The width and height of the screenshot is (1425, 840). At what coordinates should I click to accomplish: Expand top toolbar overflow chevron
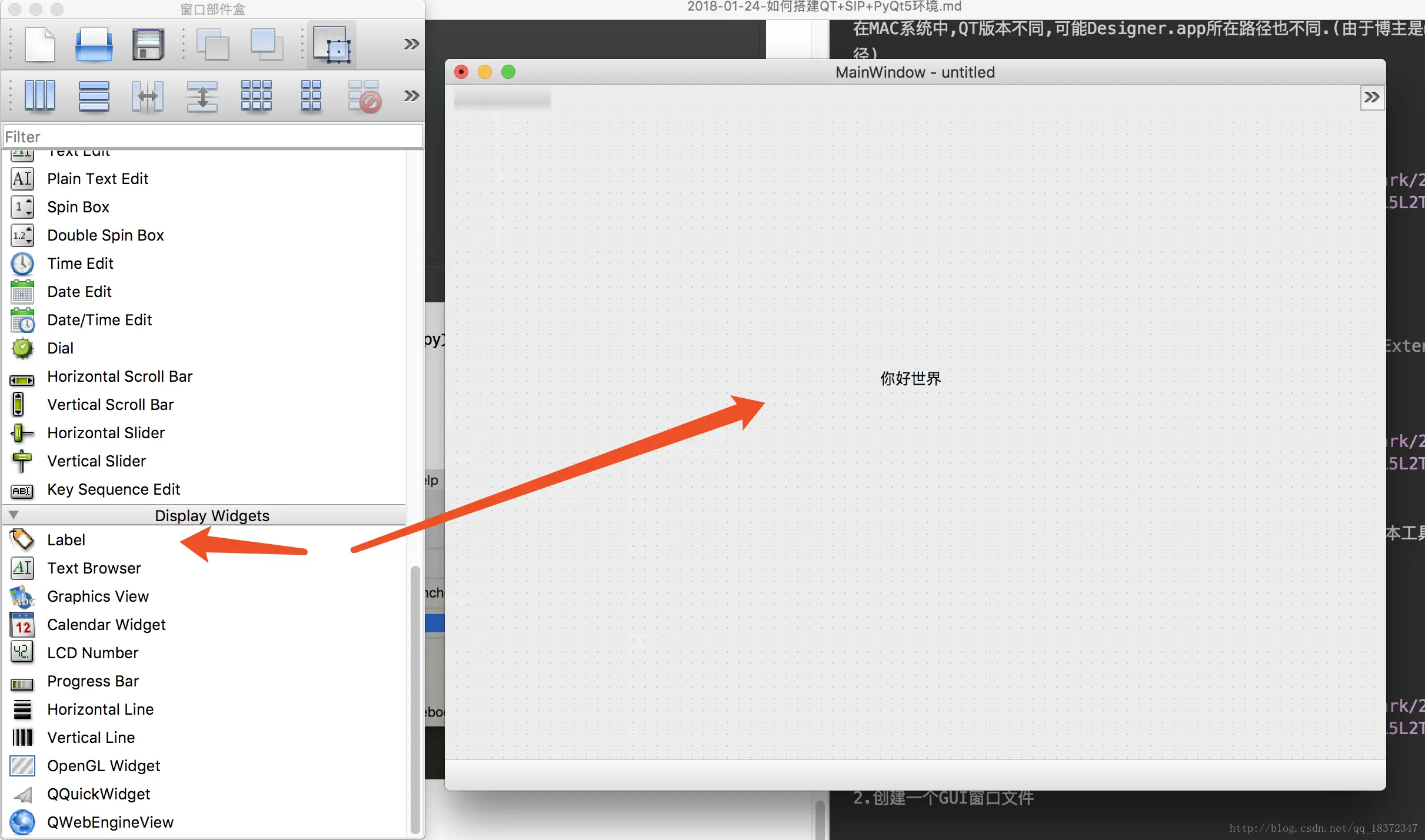coord(411,44)
